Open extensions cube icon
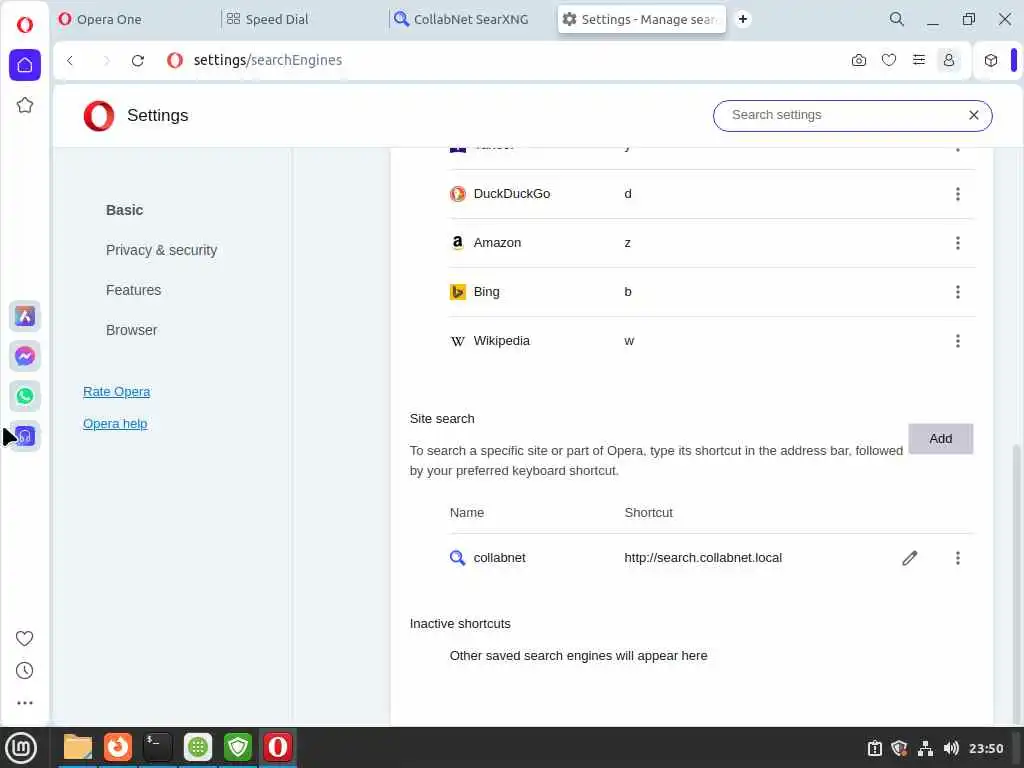Viewport: 1024px width, 768px height. tap(991, 60)
